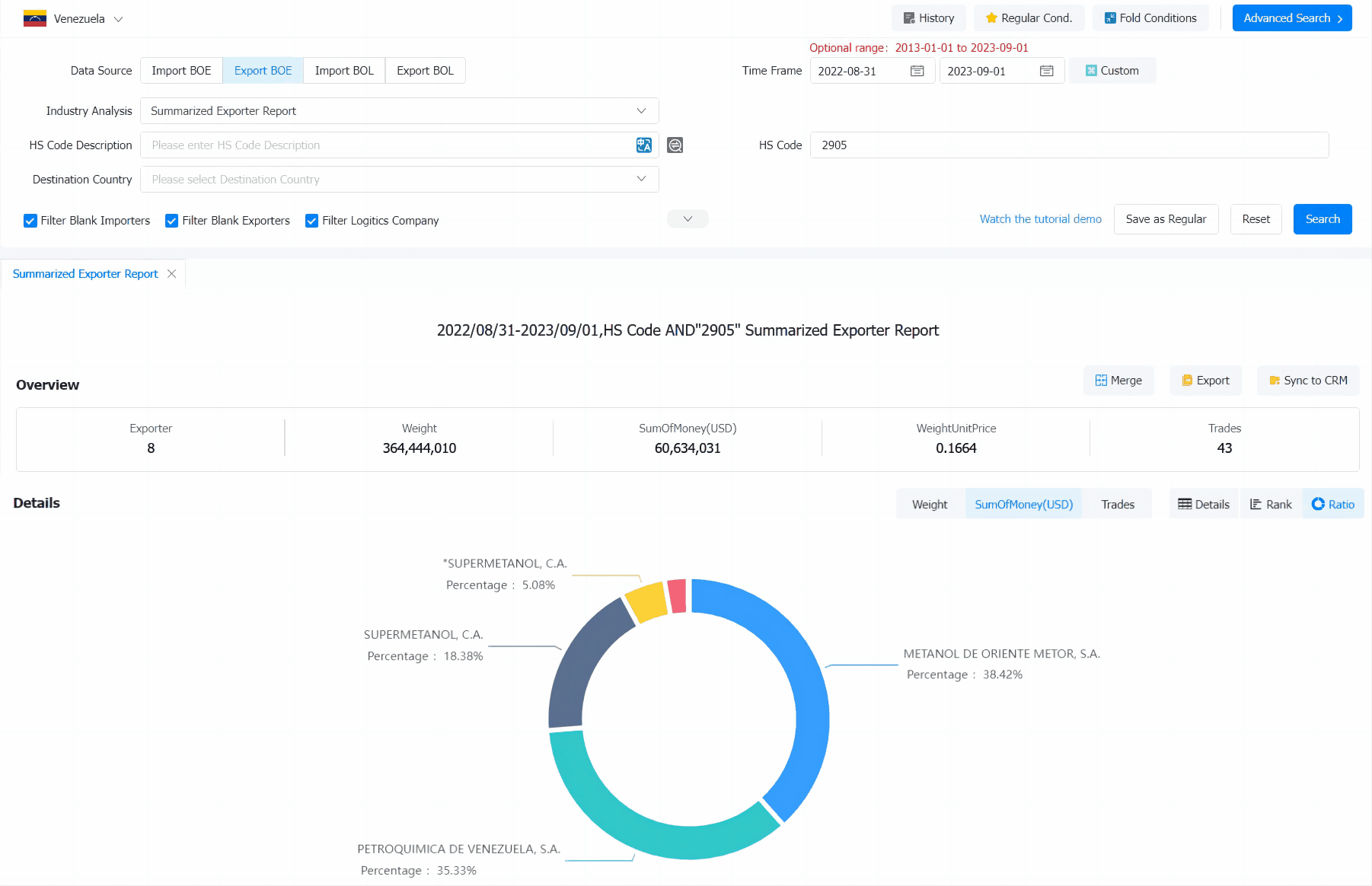Screen dimensions: 1372x886
Task: Click the translate icon in HS description
Action: 644,145
